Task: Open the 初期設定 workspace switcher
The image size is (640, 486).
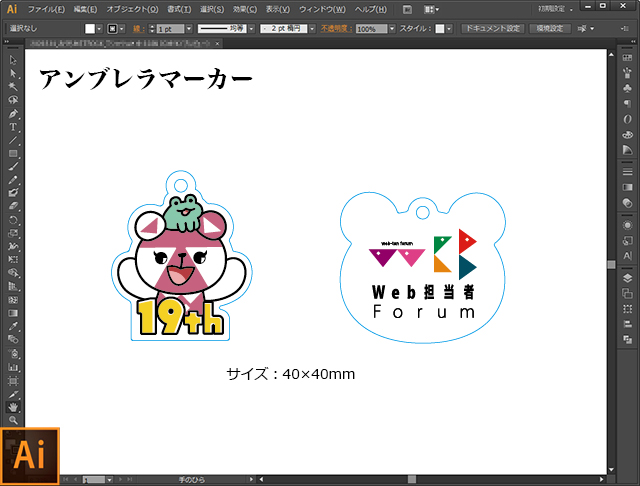Action: pos(555,9)
